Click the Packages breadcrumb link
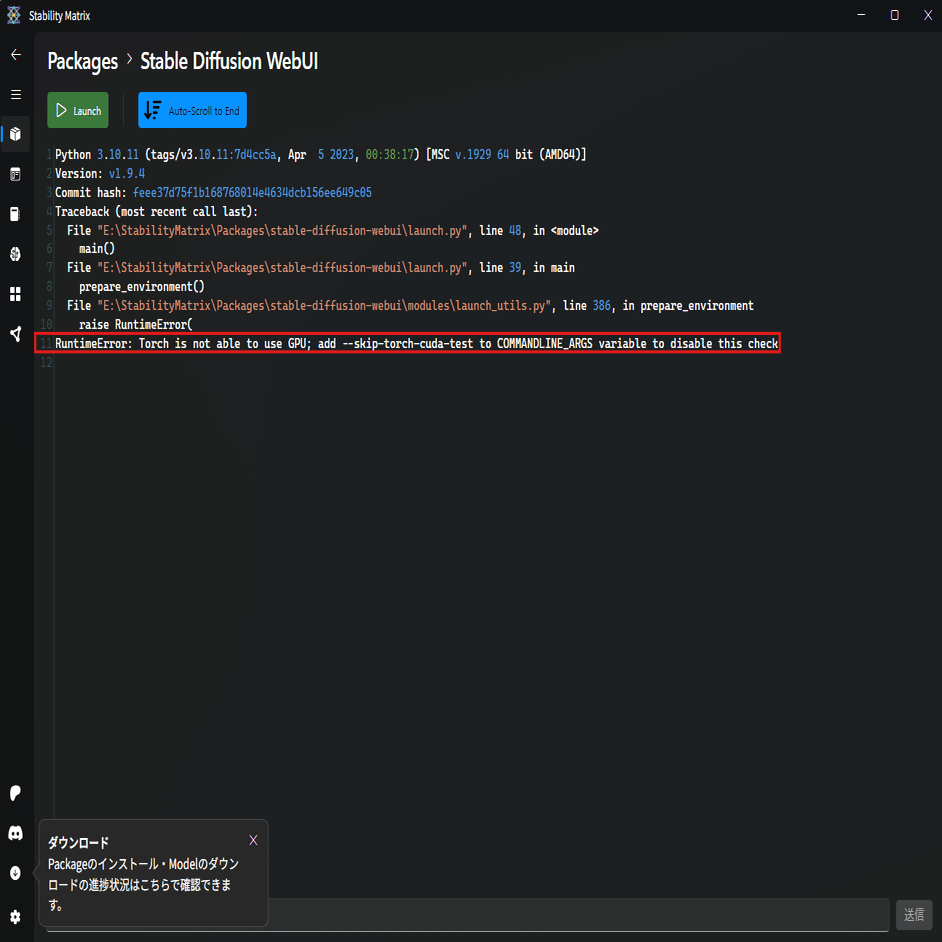Screen dimensions: 942x942 click(83, 61)
